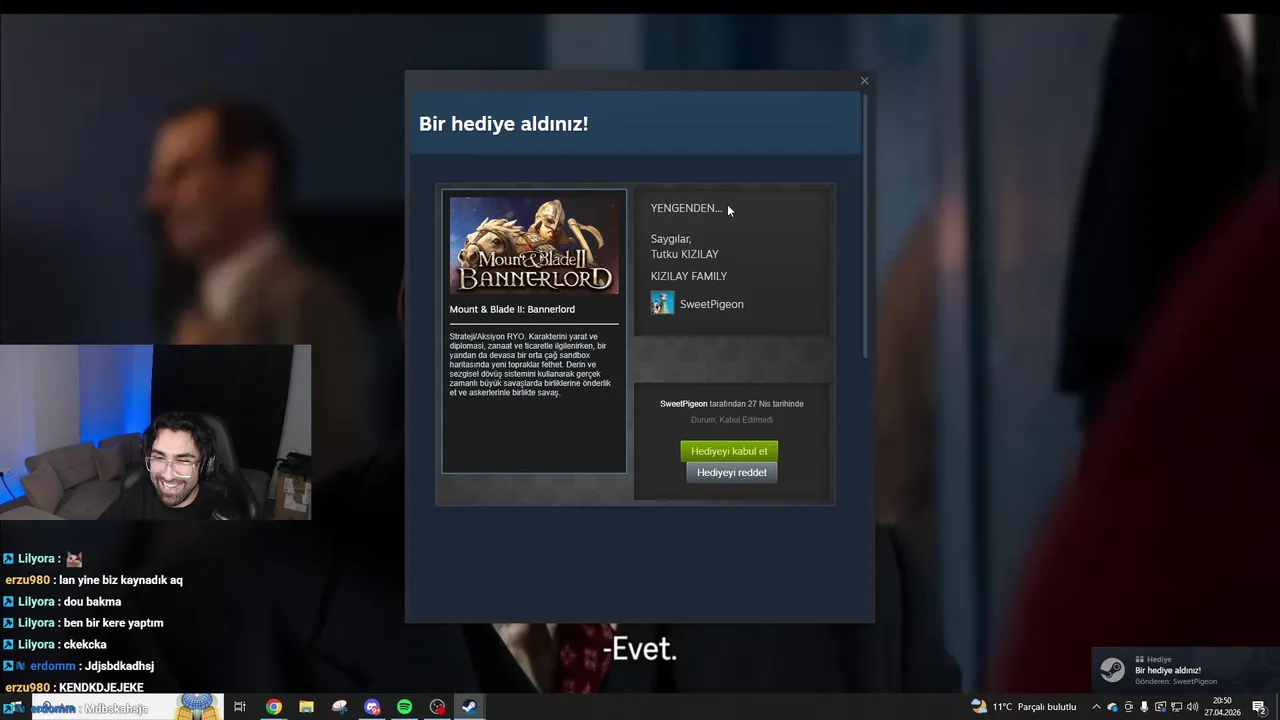1280x720 pixels.
Task: Click Bir hediye aldınız! dialog heading
Action: (503, 124)
